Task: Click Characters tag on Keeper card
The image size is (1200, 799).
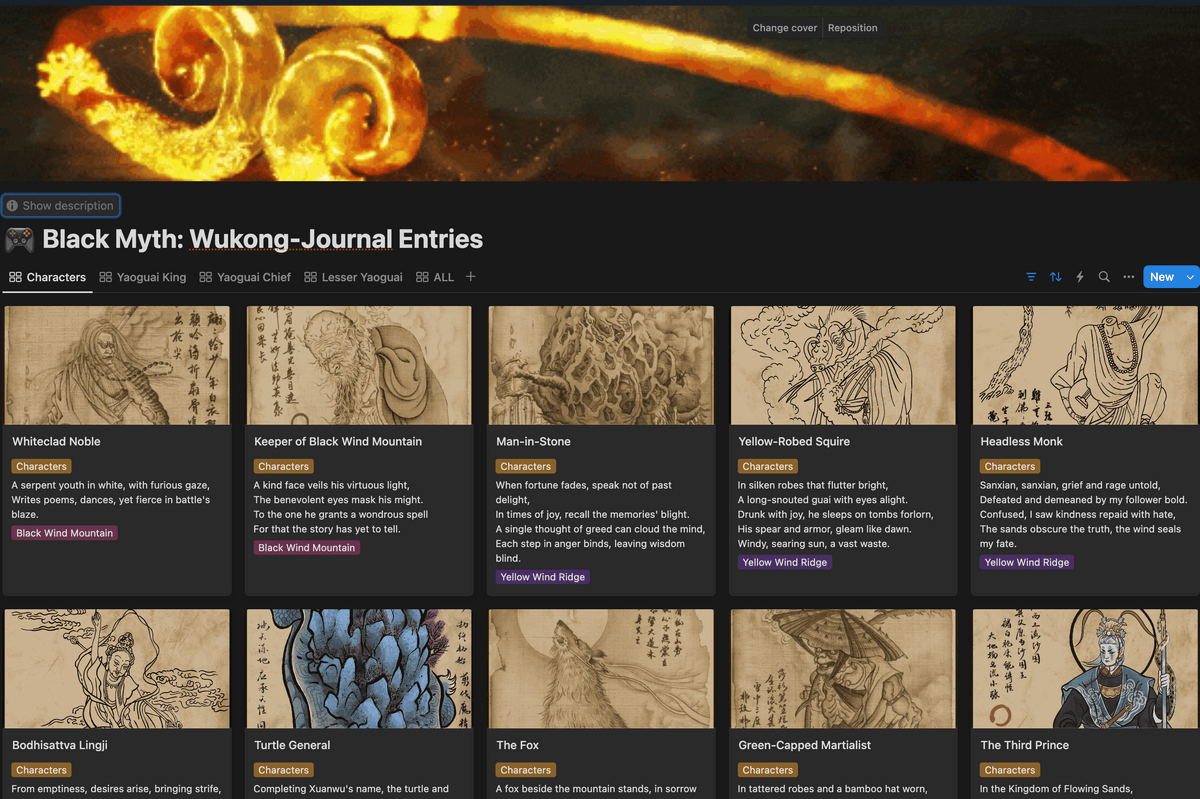Action: (x=284, y=466)
